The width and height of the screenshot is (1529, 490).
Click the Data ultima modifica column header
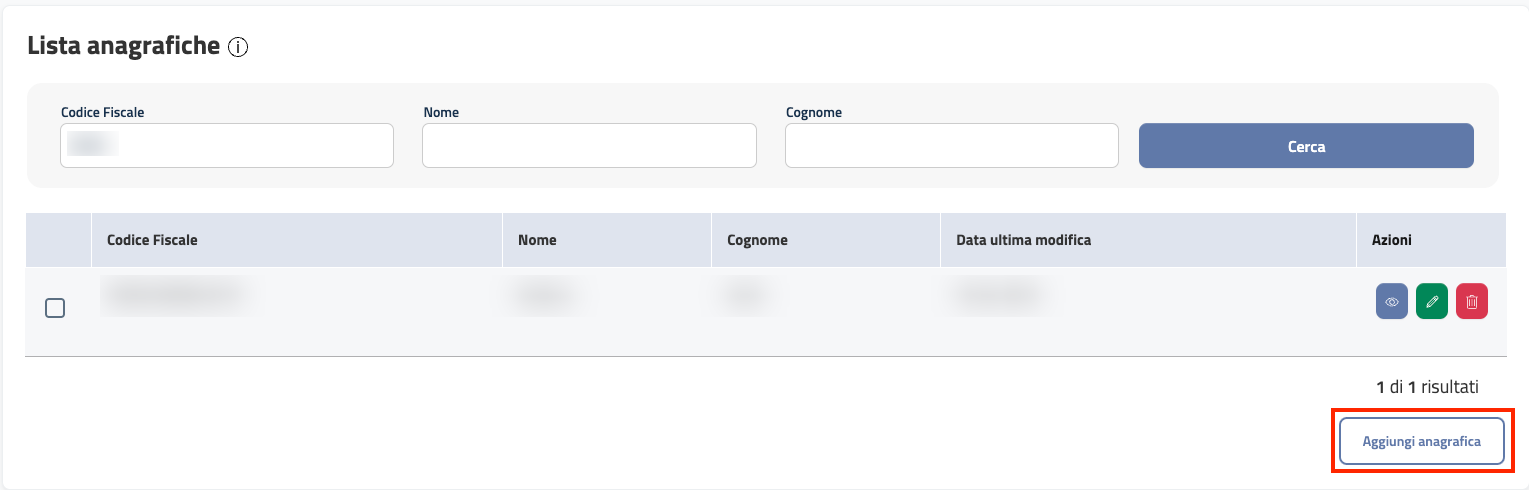1023,240
